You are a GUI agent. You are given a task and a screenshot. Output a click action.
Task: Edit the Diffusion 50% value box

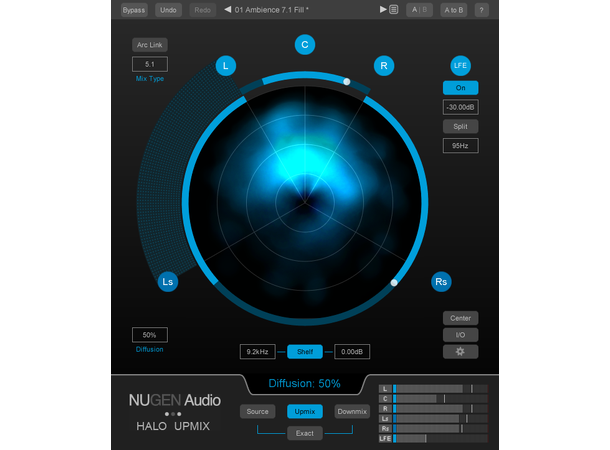coord(150,335)
